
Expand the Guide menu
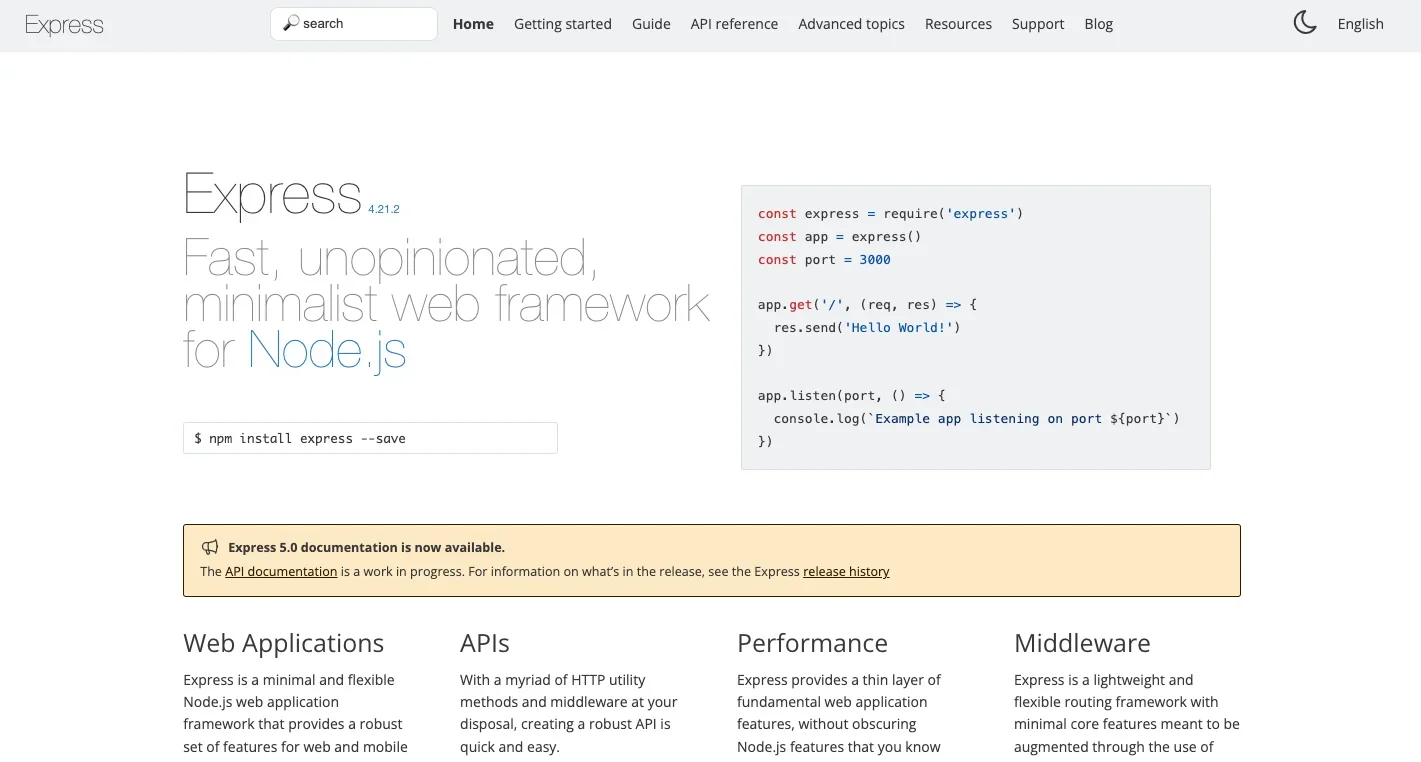point(651,24)
